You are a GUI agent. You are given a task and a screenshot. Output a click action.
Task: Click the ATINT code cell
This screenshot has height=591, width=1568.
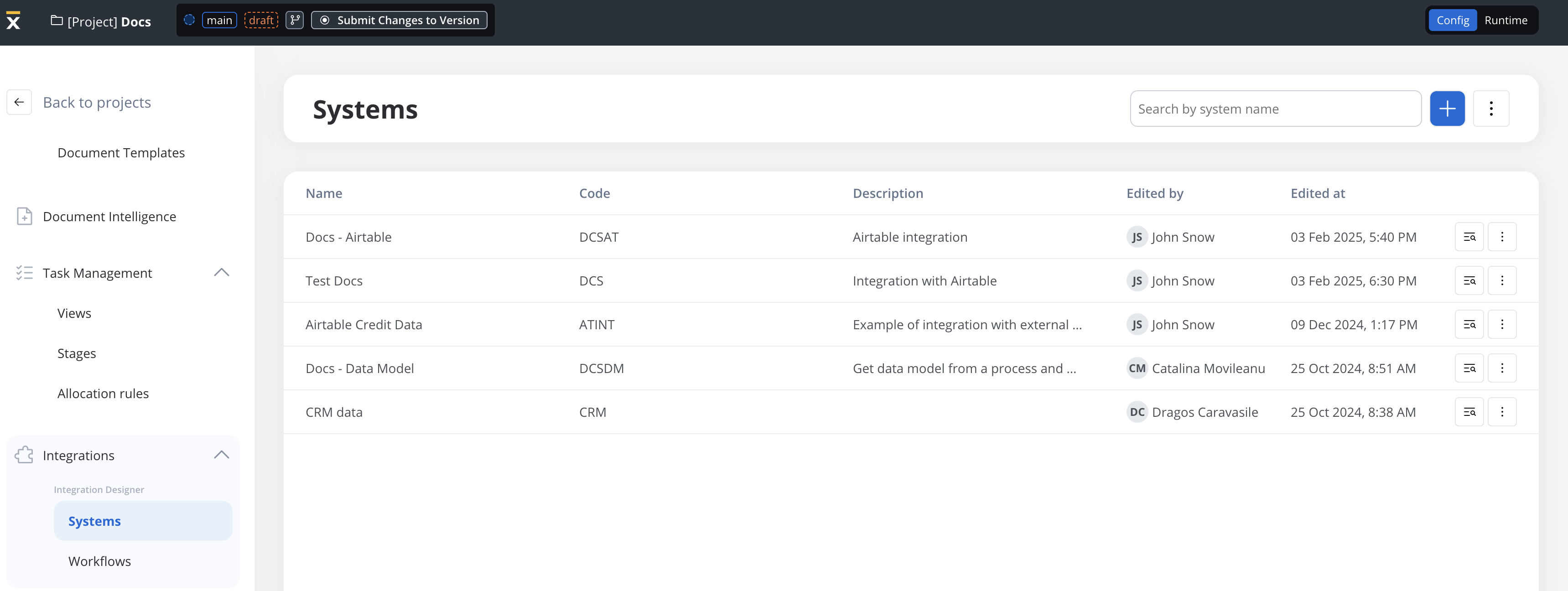click(x=597, y=325)
